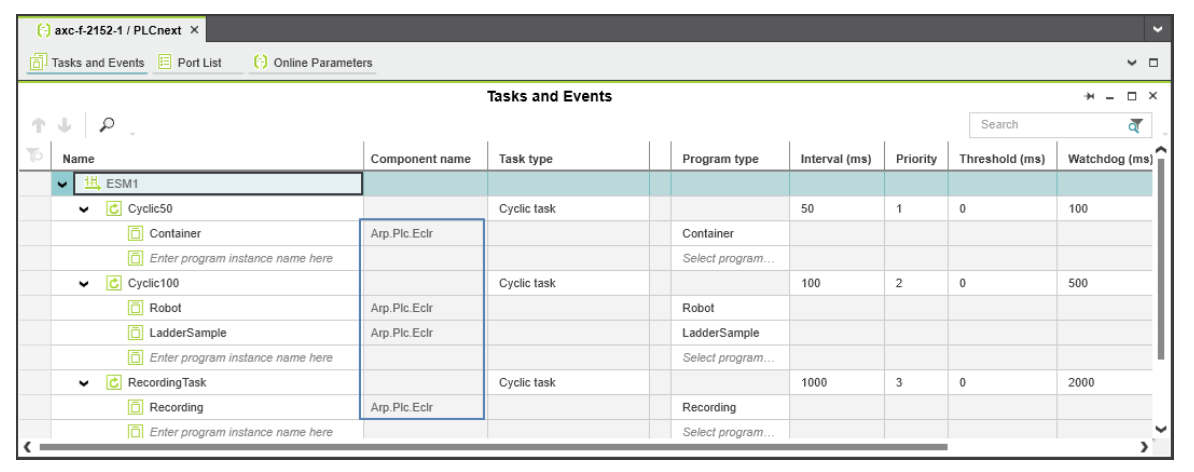1194x472 pixels.
Task: Click the Watchdog (ms) column header
Action: 1109,159
